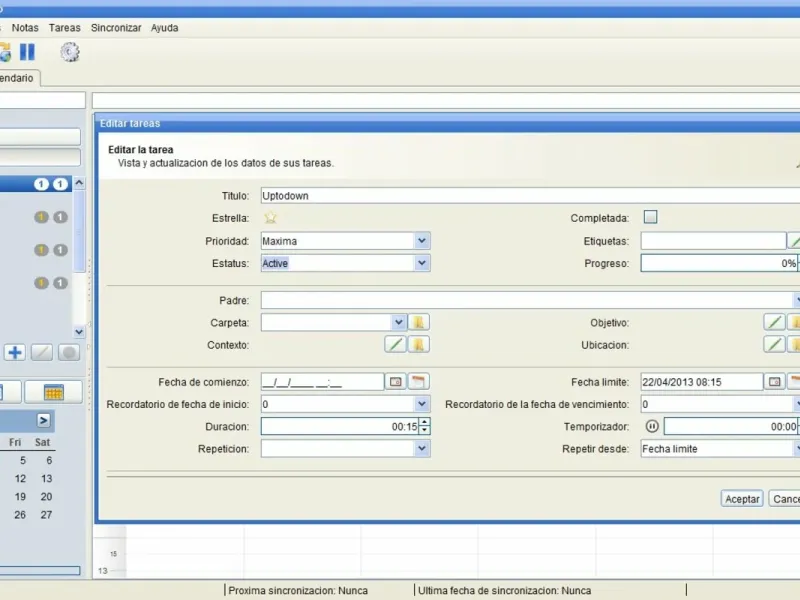Image resolution: width=800 pixels, height=600 pixels.
Task: Open the Fecha limite date picker icon
Action: (775, 382)
